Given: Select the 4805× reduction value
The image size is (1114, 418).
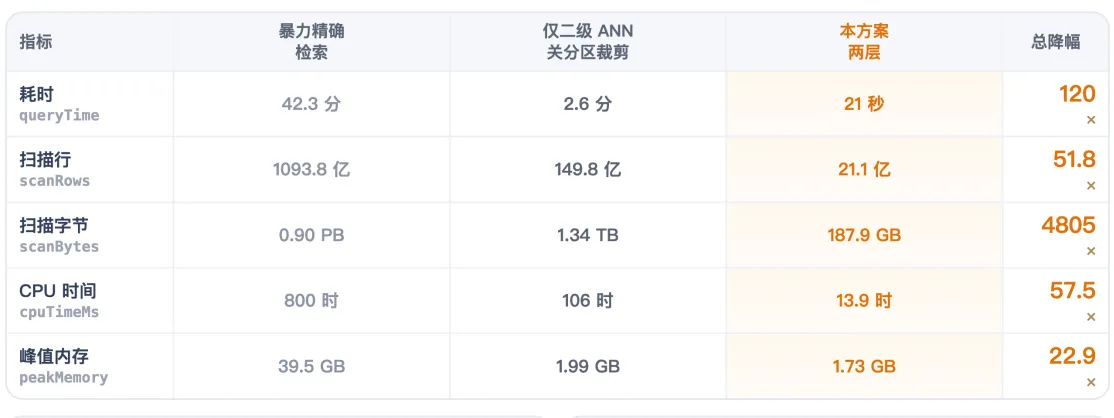Looking at the screenshot, I should pos(1069,235).
